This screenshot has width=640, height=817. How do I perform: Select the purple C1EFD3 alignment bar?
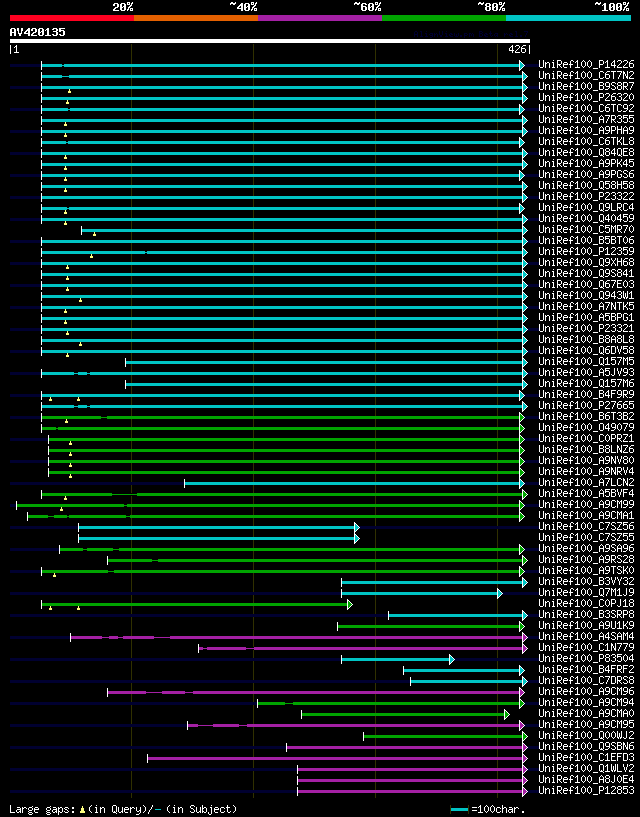338,759
